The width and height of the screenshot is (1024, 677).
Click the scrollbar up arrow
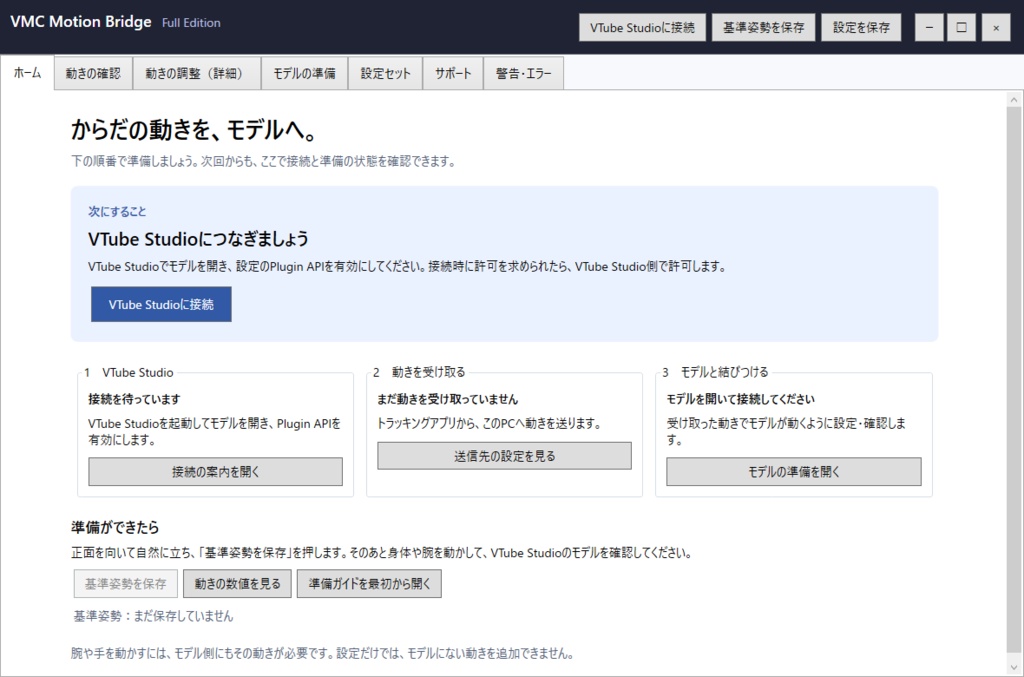[x=1014, y=100]
